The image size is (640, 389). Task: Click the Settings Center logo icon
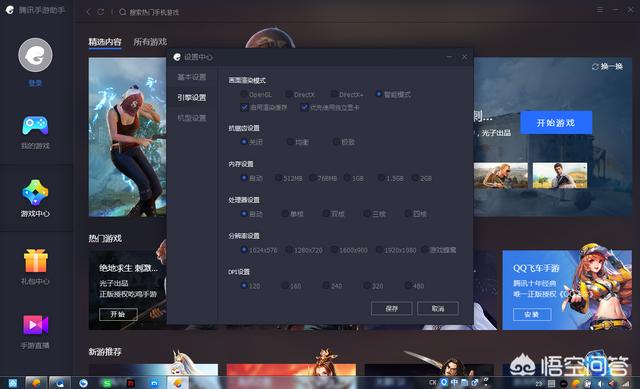click(x=177, y=57)
